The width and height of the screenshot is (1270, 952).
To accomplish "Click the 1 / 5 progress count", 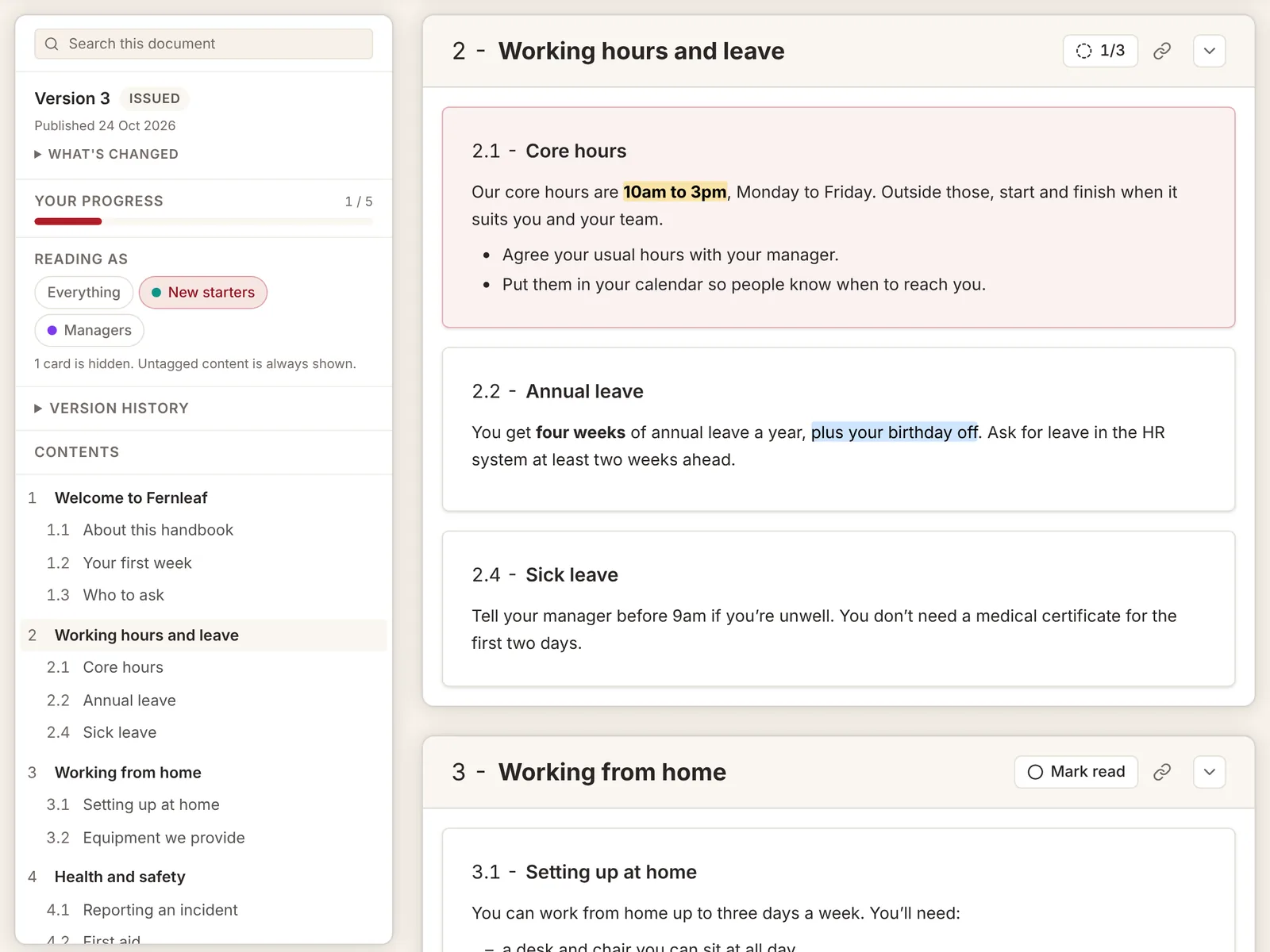I will (x=359, y=202).
